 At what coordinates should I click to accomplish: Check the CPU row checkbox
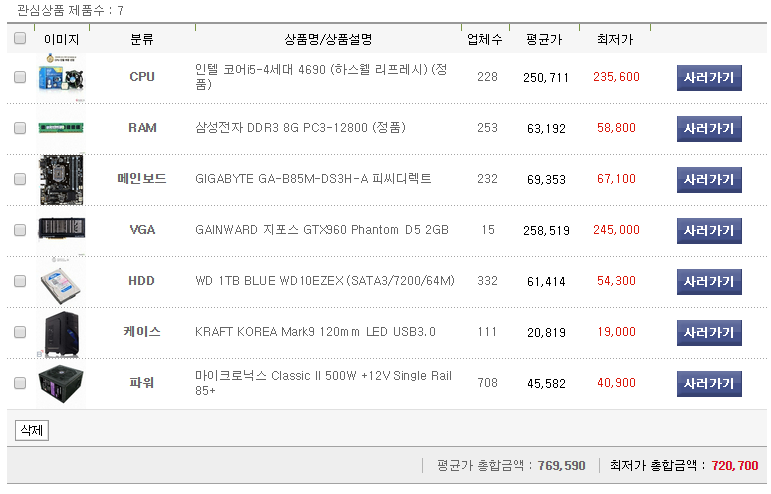click(20, 77)
